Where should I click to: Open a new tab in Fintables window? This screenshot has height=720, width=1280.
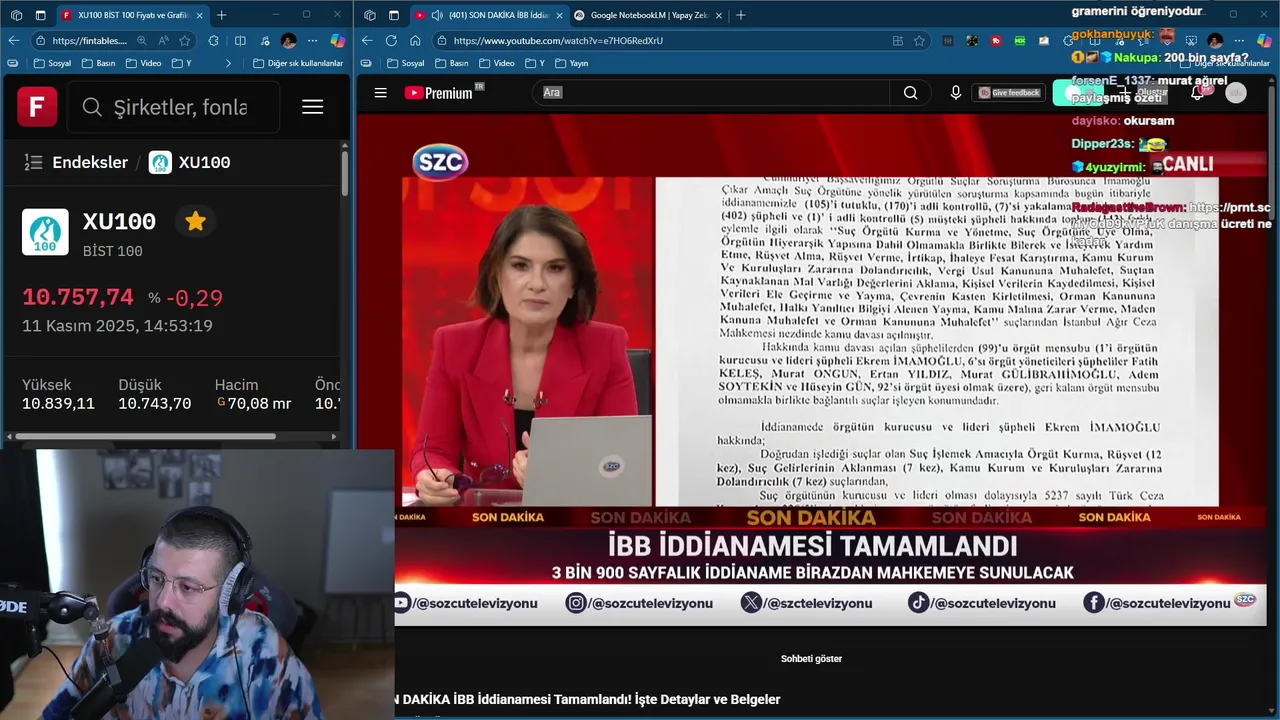tap(221, 15)
